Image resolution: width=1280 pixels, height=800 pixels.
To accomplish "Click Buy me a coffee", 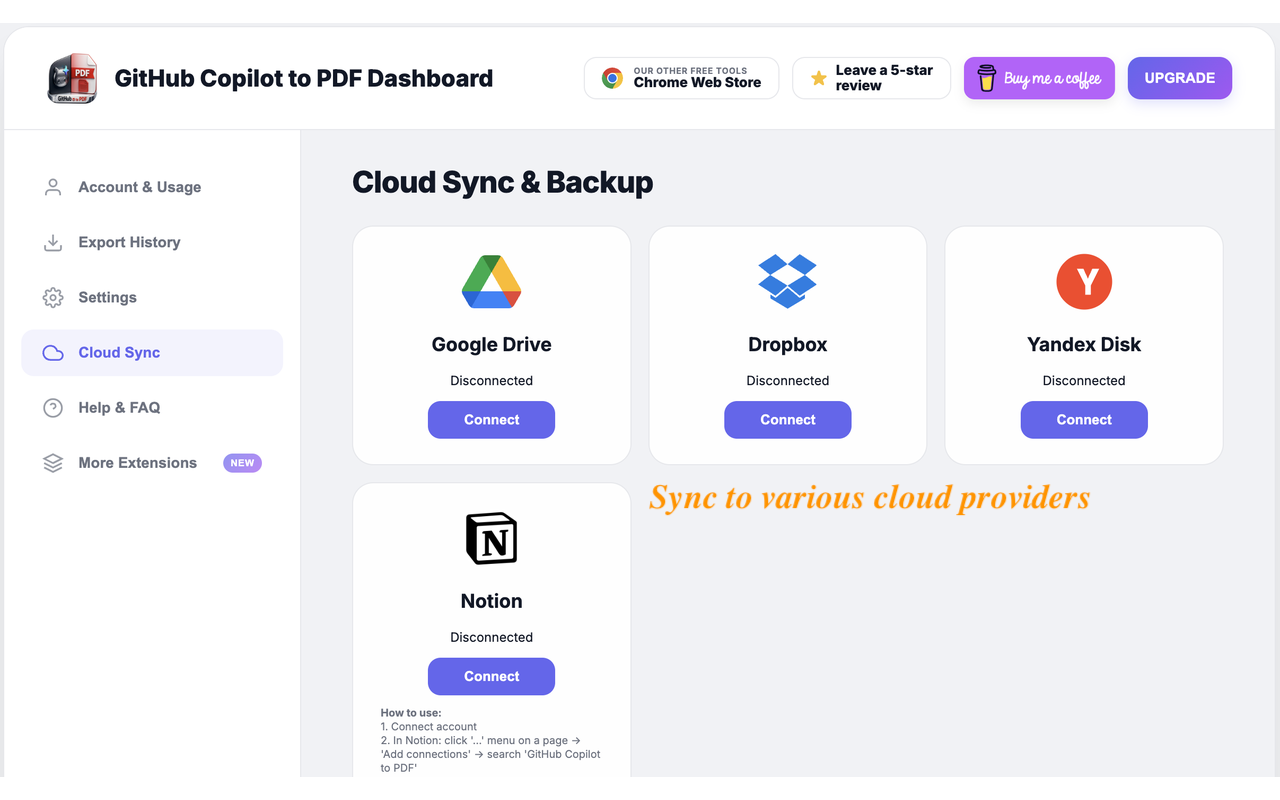I will [x=1039, y=78].
